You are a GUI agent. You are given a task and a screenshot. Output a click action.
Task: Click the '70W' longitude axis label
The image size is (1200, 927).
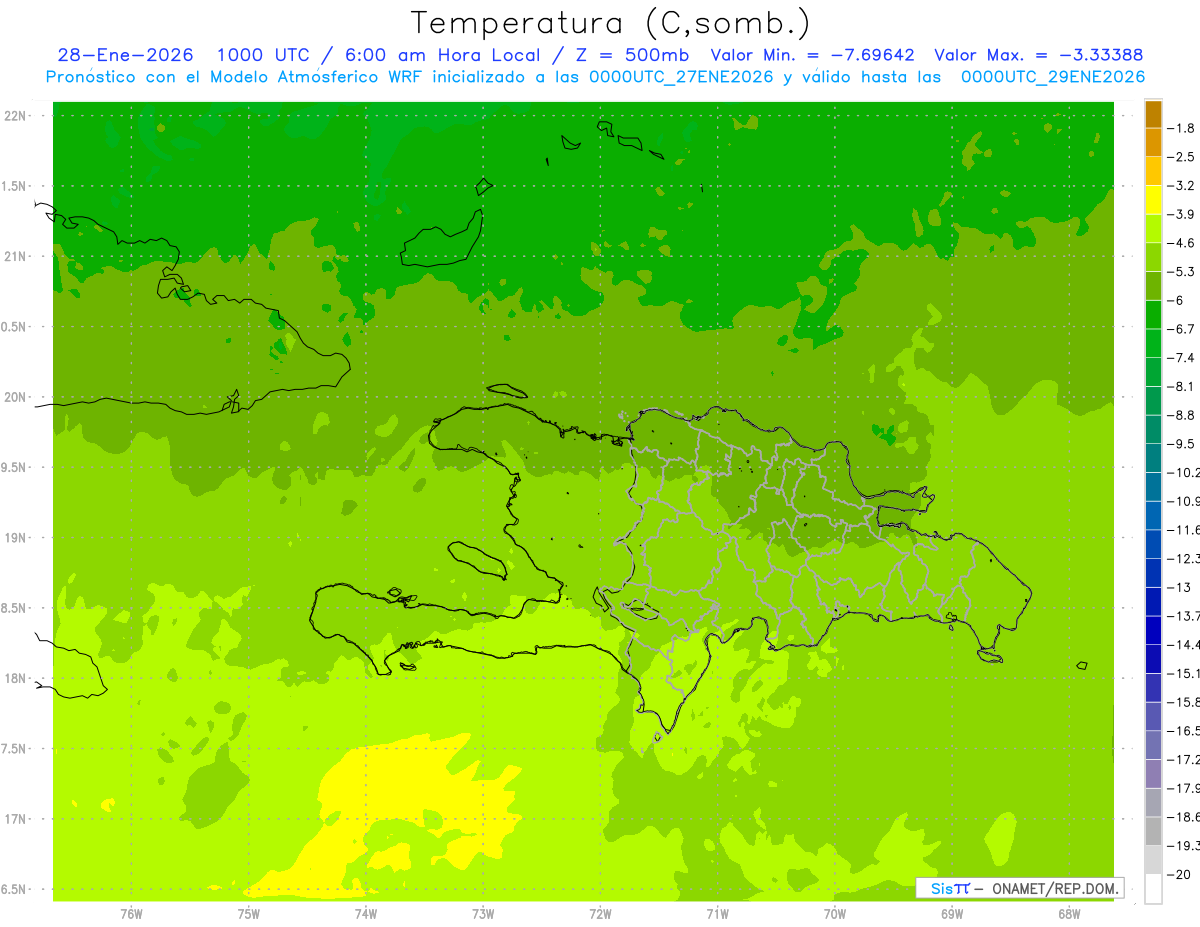(x=834, y=913)
